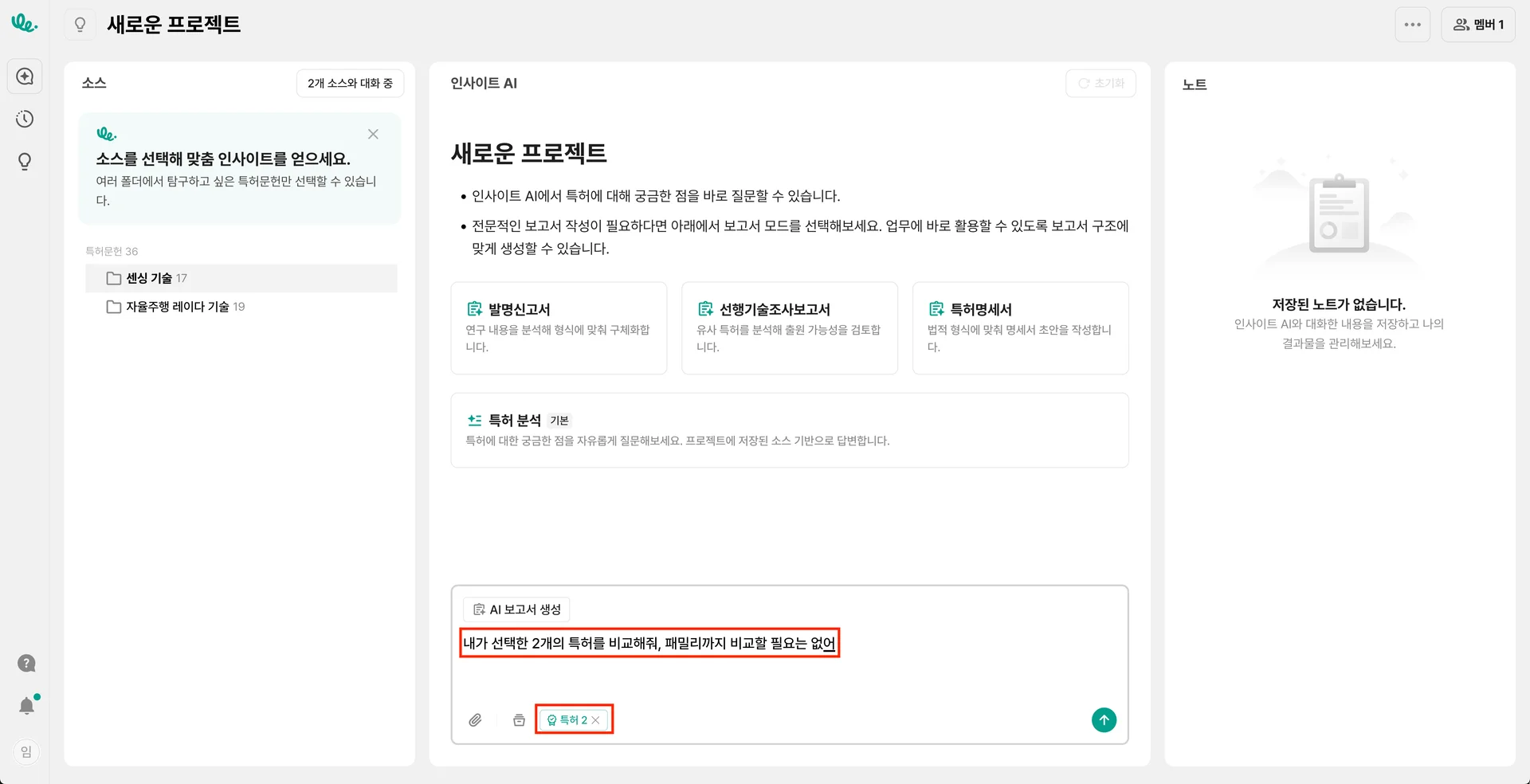The image size is (1530, 784).
Task: Select the 특허 분석 기본 mode
Action: click(x=789, y=430)
